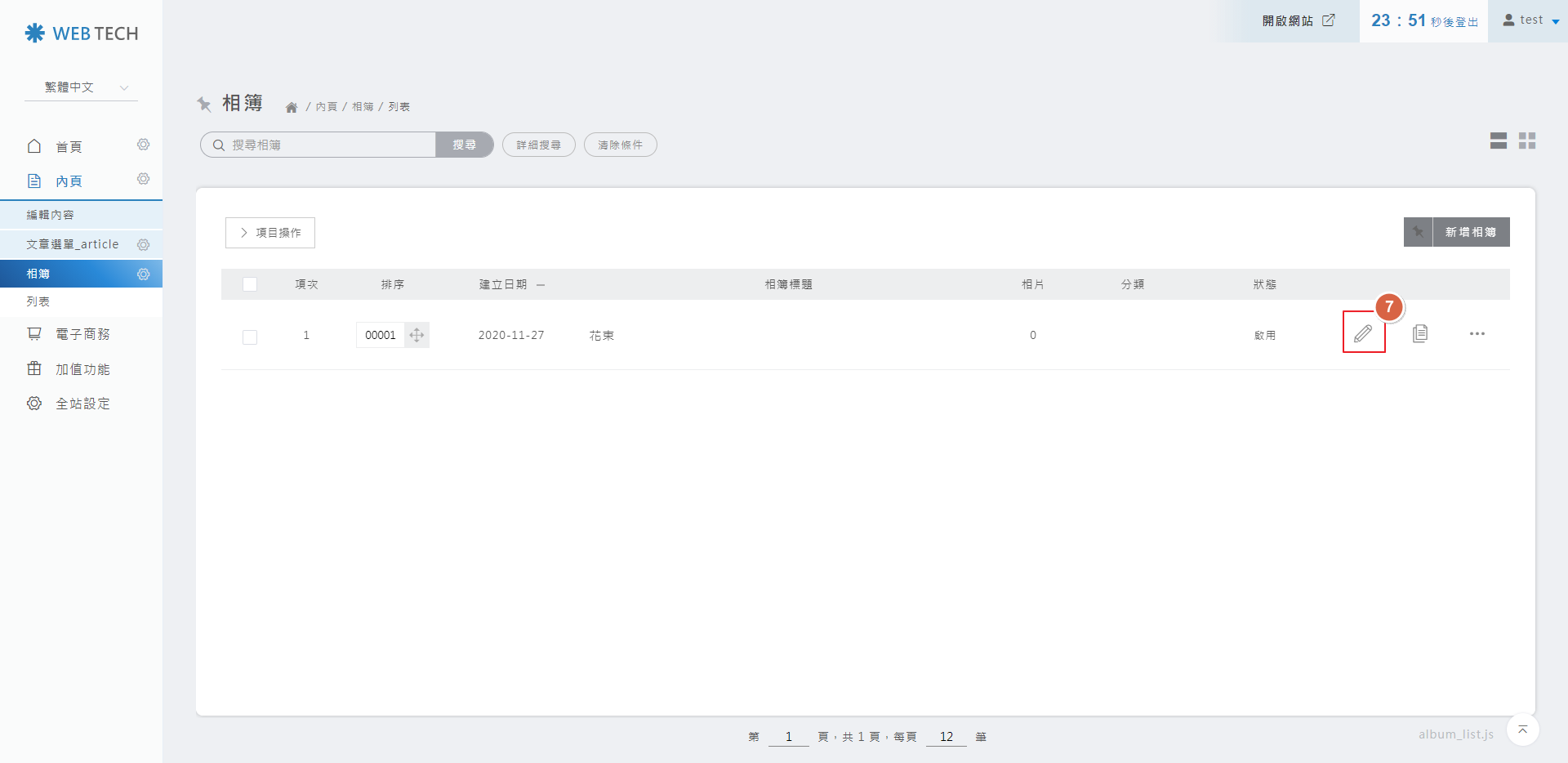Screen dimensions: 1568x763
Task: Switch to grid view layout
Action: 1527,141
